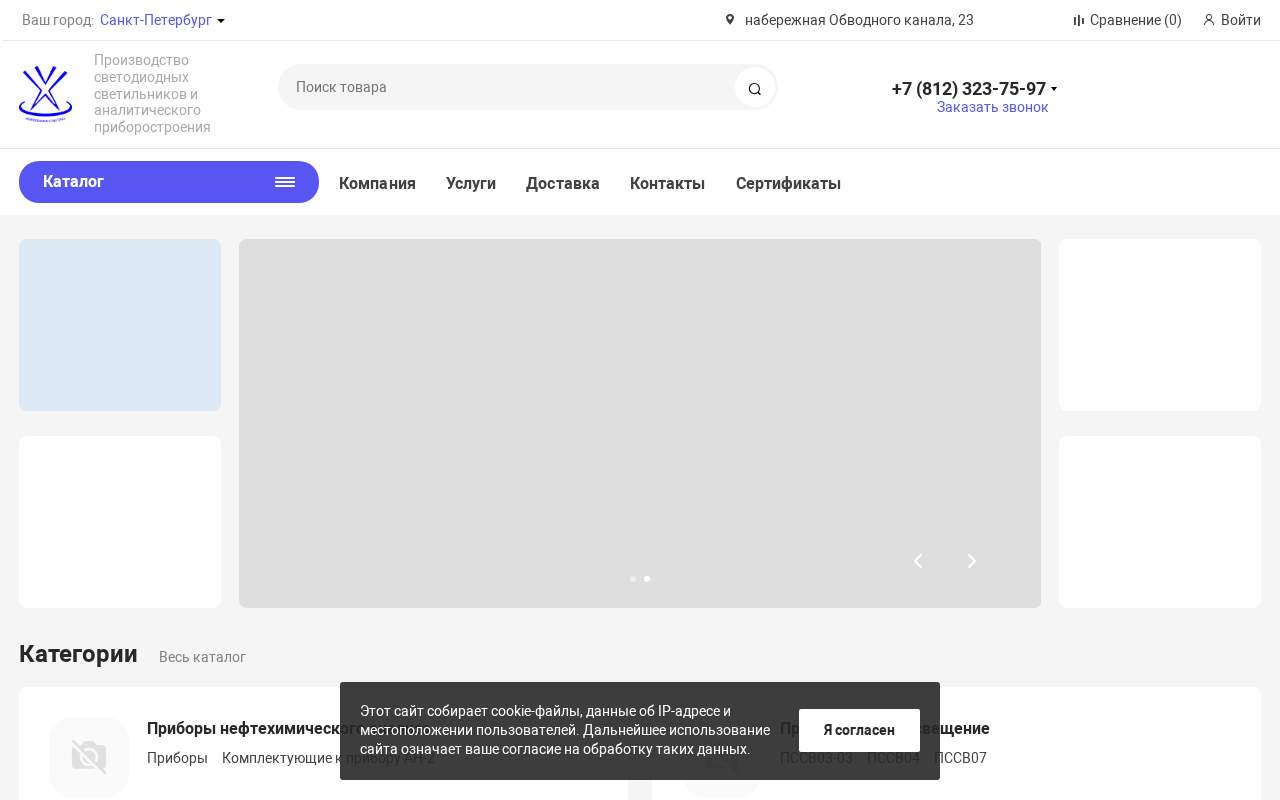Open the Компания menu item
This screenshot has height=800, width=1280.
pyautogui.click(x=377, y=183)
